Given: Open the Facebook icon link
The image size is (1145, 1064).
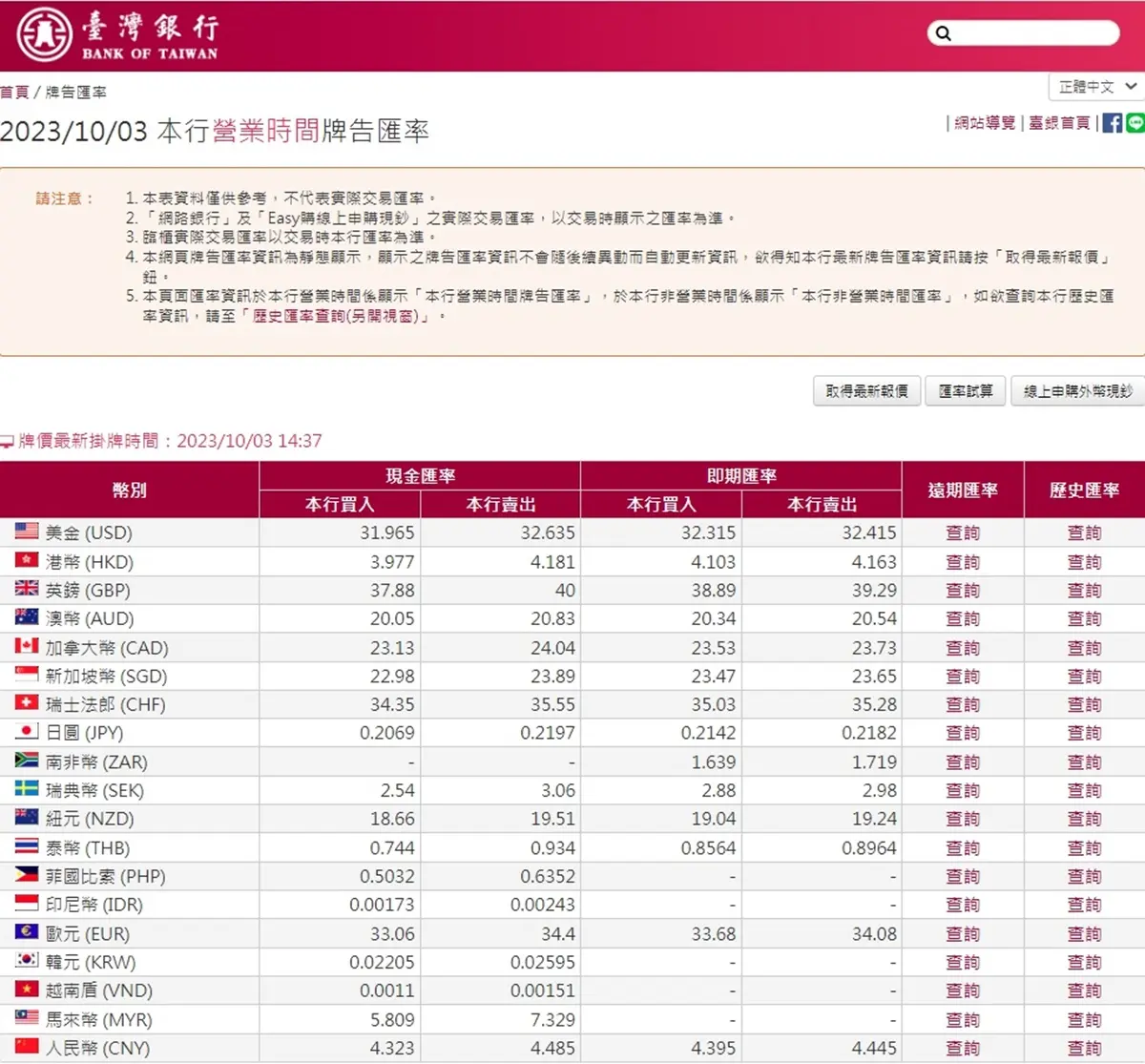Looking at the screenshot, I should 1113,123.
